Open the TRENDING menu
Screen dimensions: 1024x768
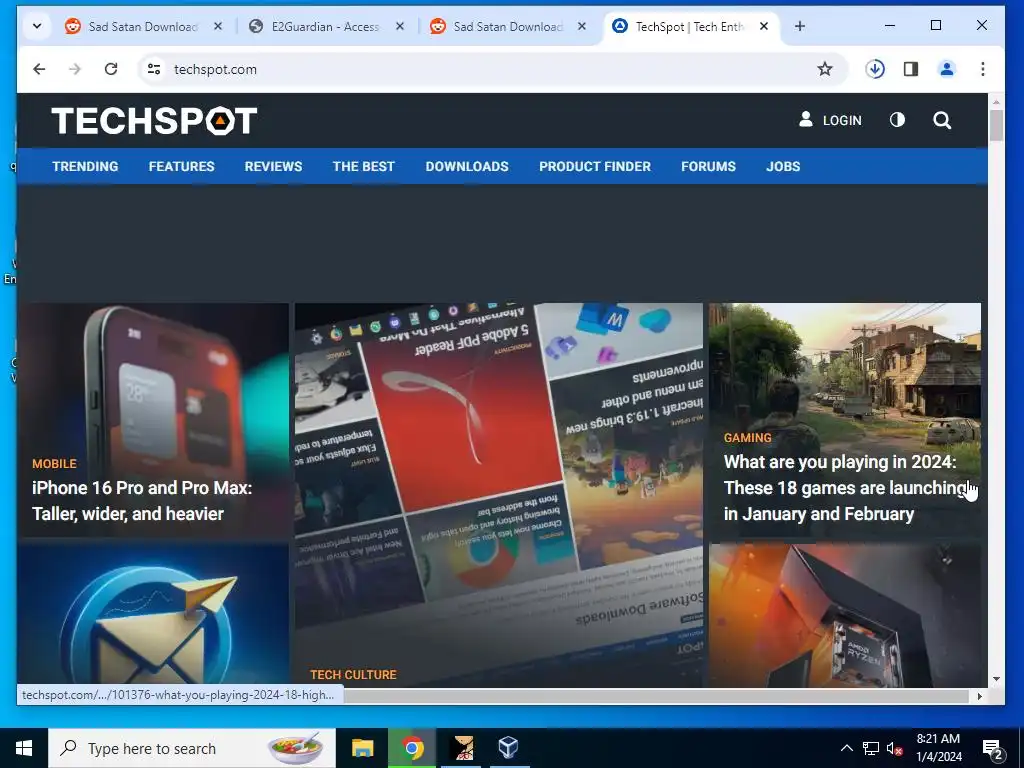point(85,167)
